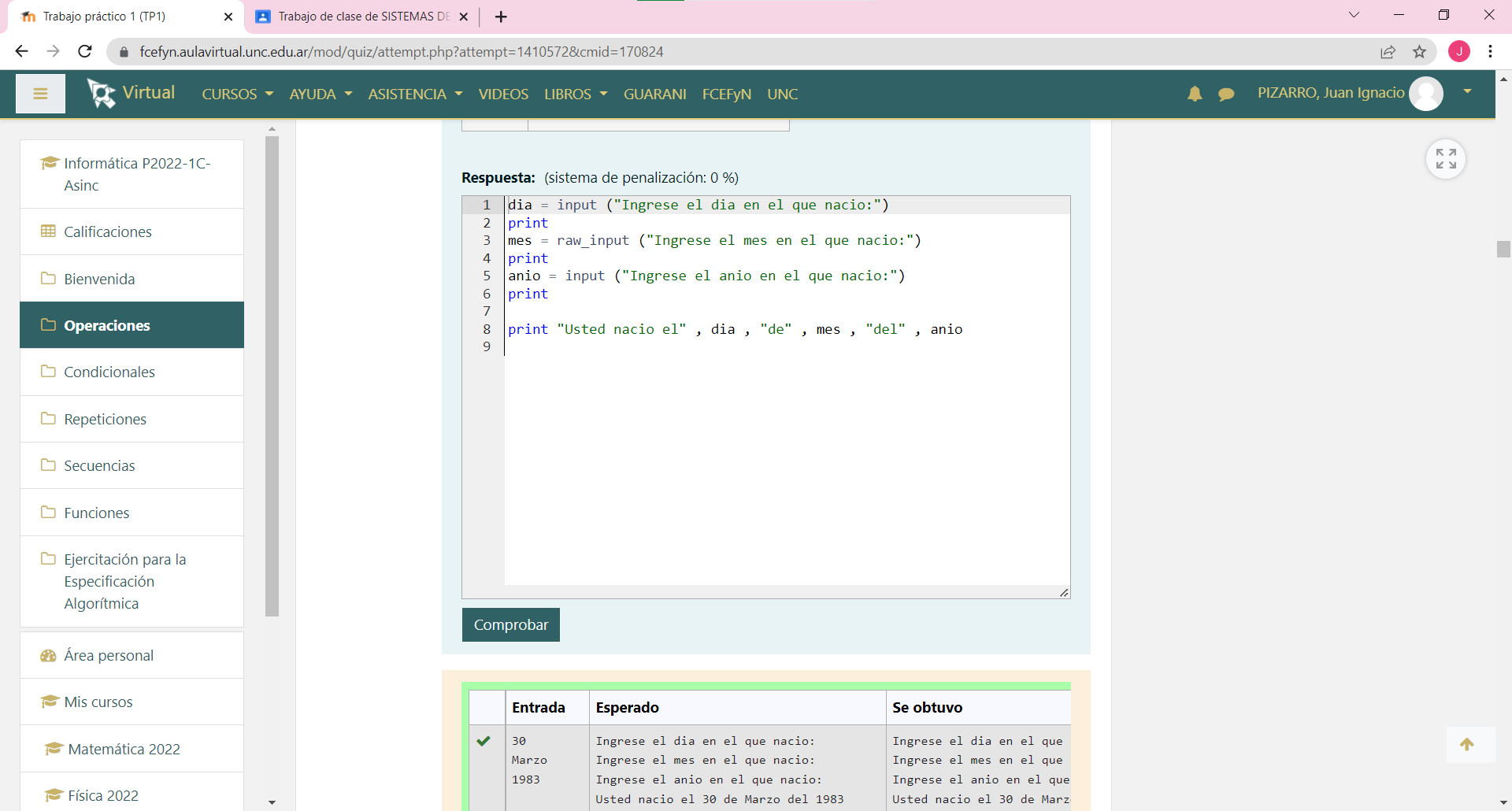Open the LIBROS dropdown menu

pyautogui.click(x=575, y=94)
